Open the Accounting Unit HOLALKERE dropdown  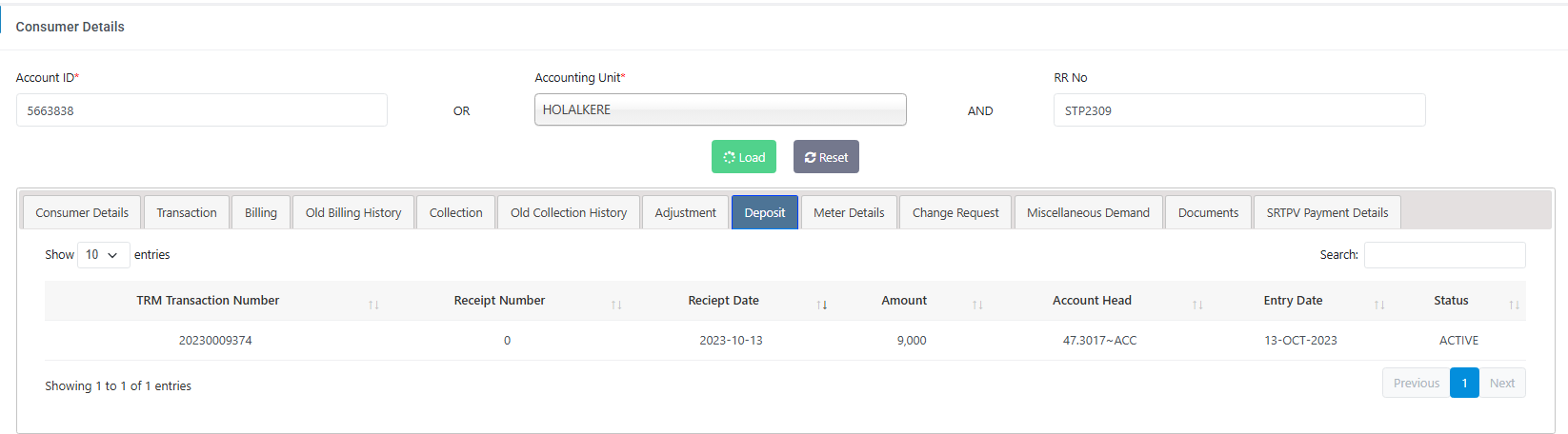point(719,110)
